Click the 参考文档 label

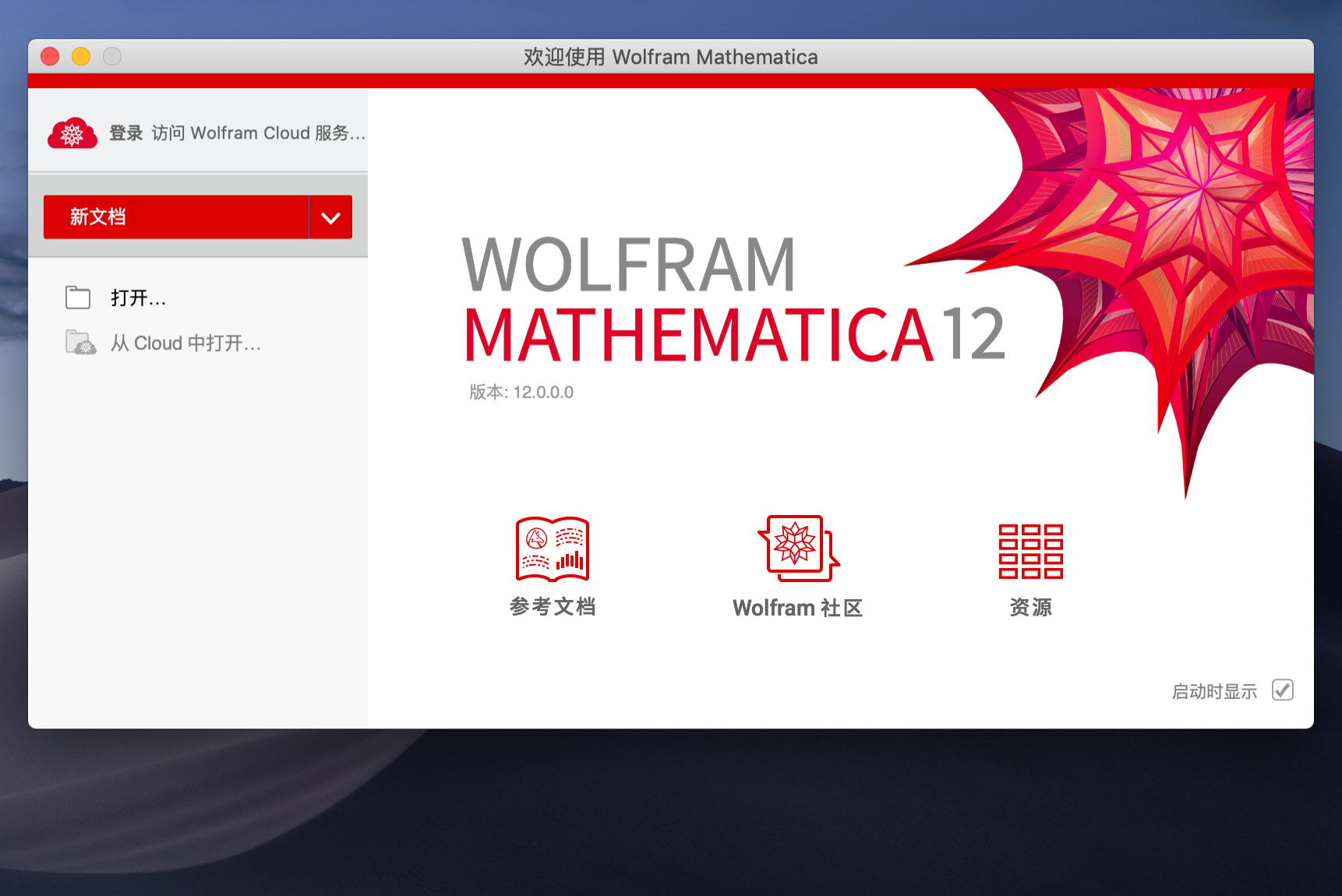tap(553, 607)
